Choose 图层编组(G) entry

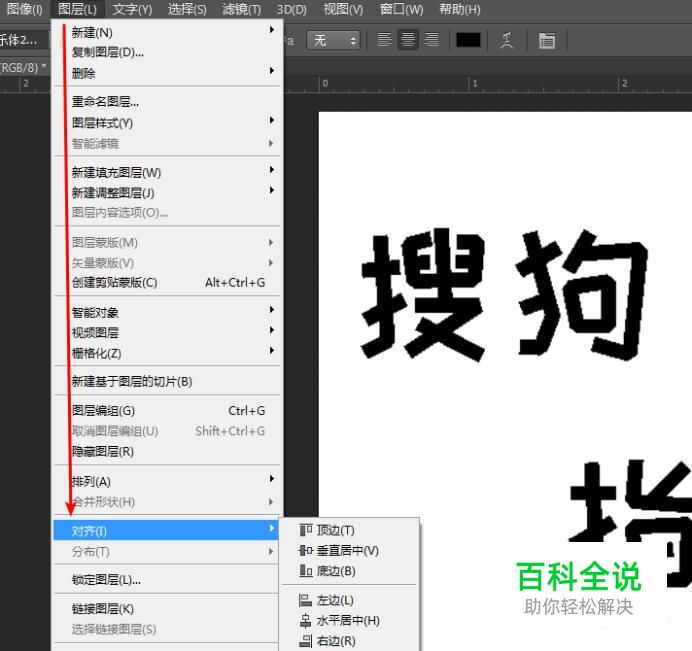coord(167,410)
